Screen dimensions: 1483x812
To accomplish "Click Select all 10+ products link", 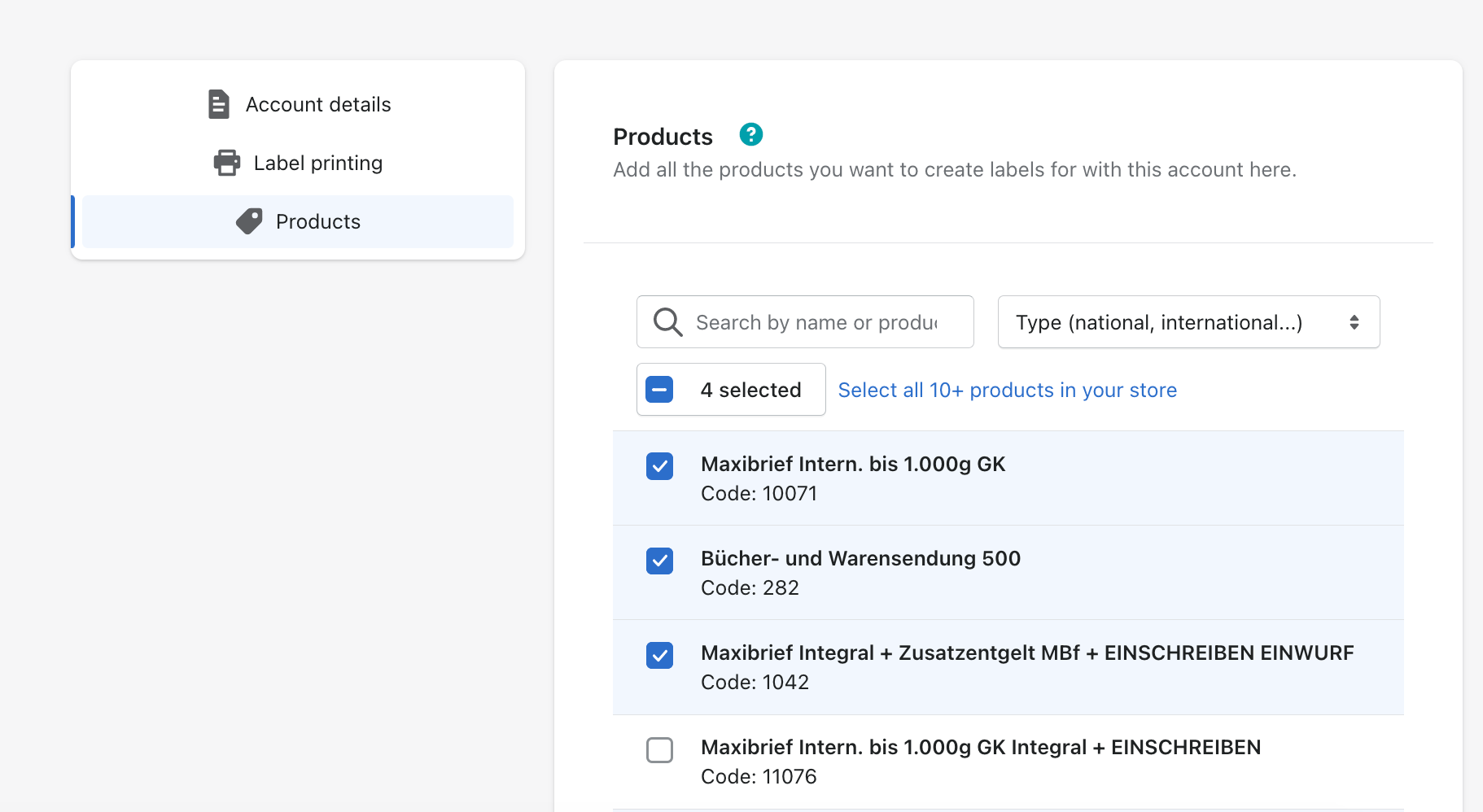I will point(1007,390).
